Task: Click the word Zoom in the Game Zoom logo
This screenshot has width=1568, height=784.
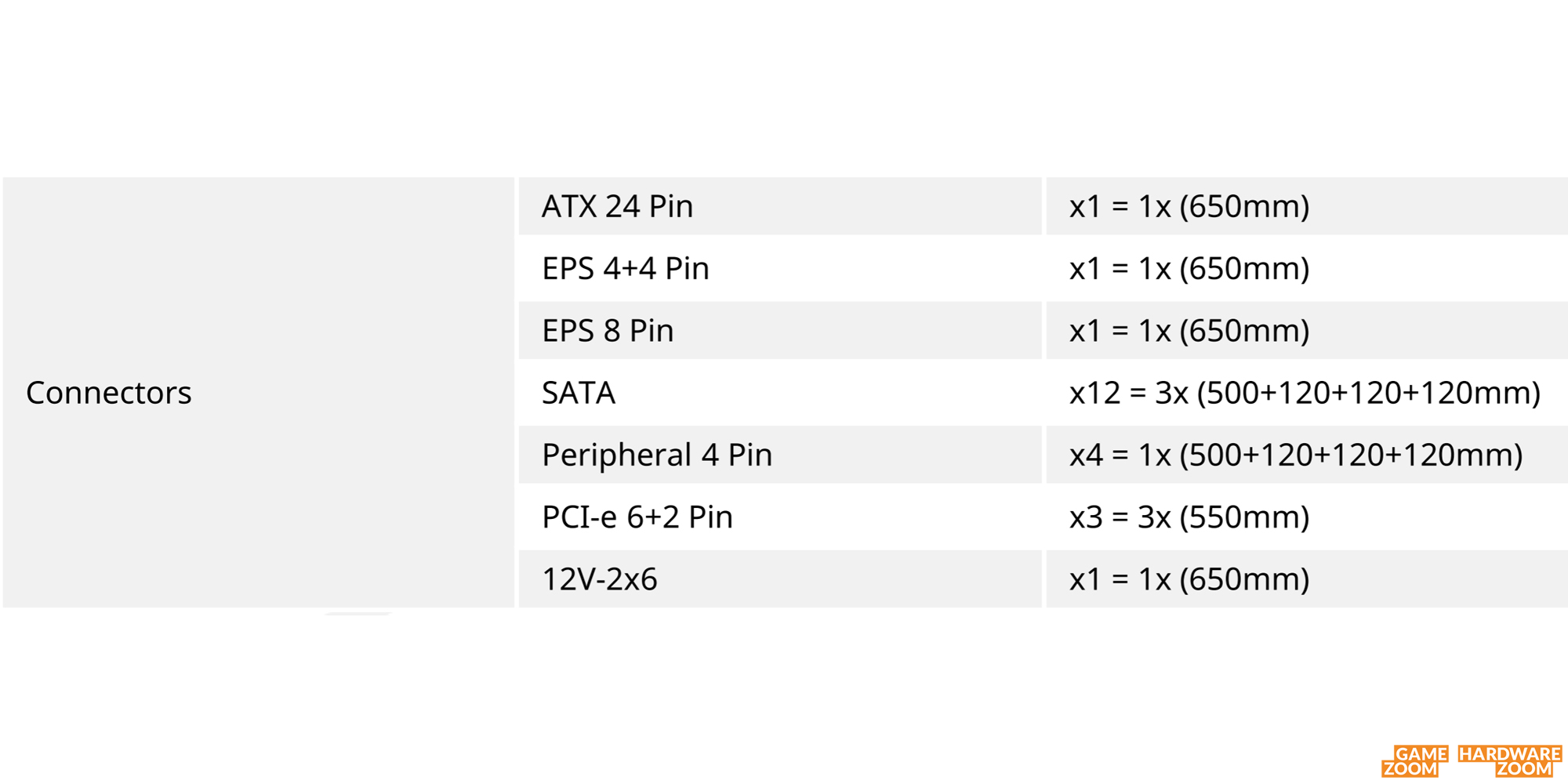Action: tap(1410, 769)
